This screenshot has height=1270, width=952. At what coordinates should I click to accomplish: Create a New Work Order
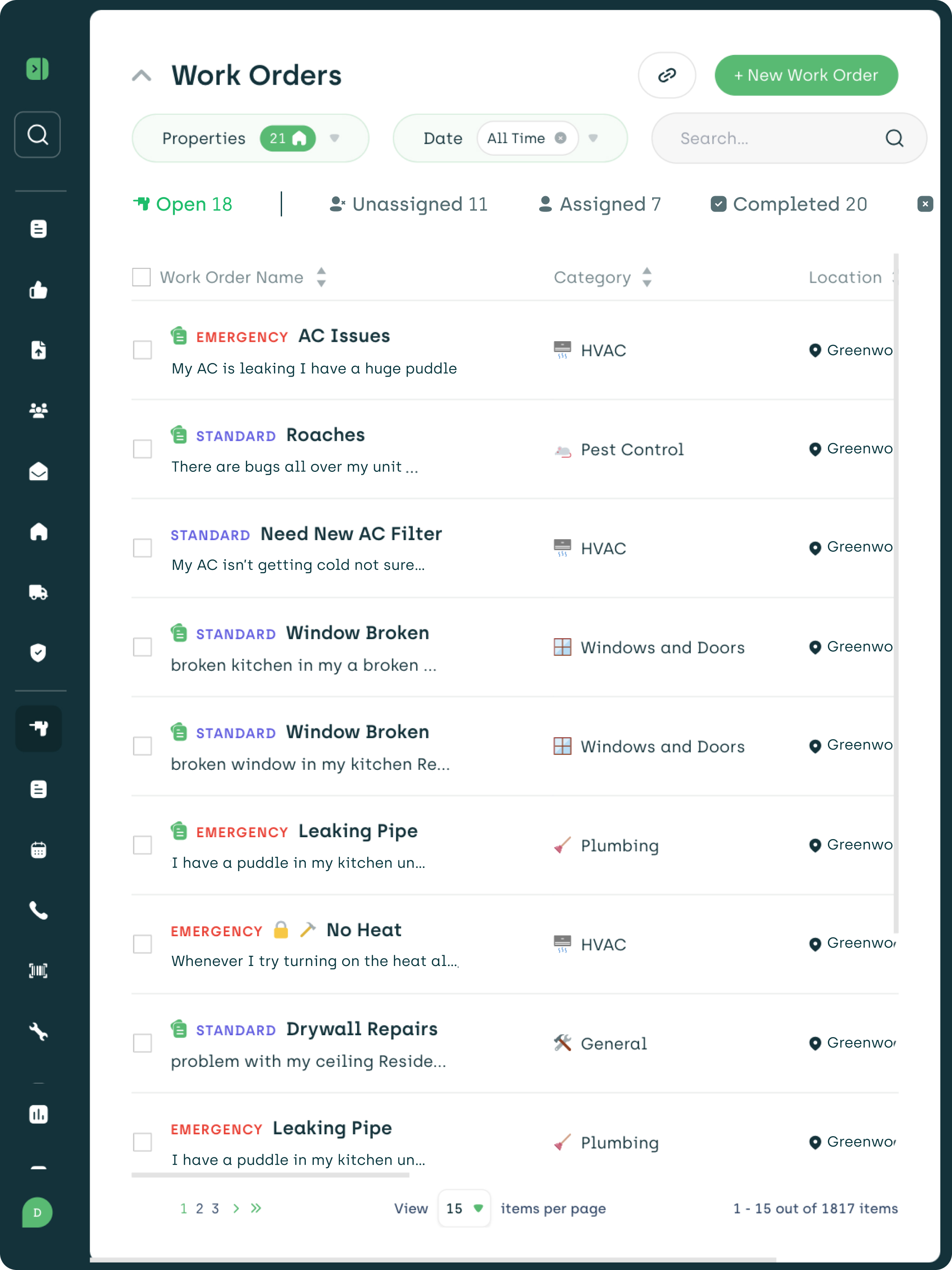pyautogui.click(x=806, y=75)
